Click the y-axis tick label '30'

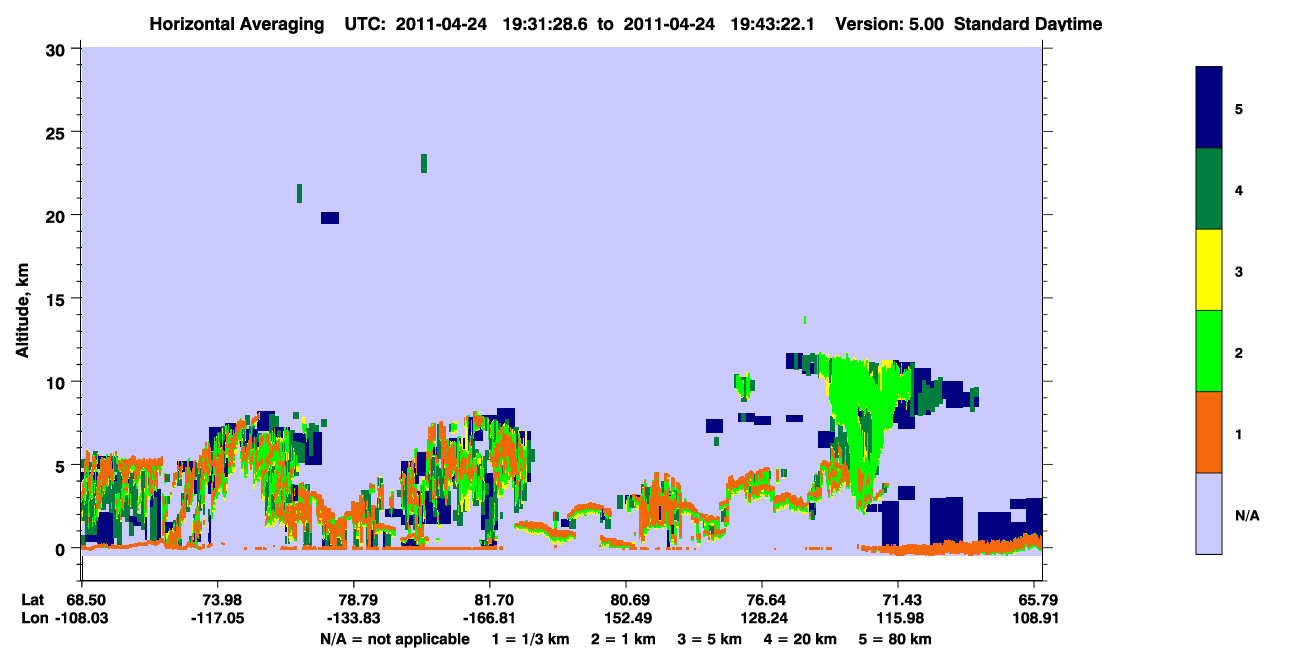click(x=57, y=49)
